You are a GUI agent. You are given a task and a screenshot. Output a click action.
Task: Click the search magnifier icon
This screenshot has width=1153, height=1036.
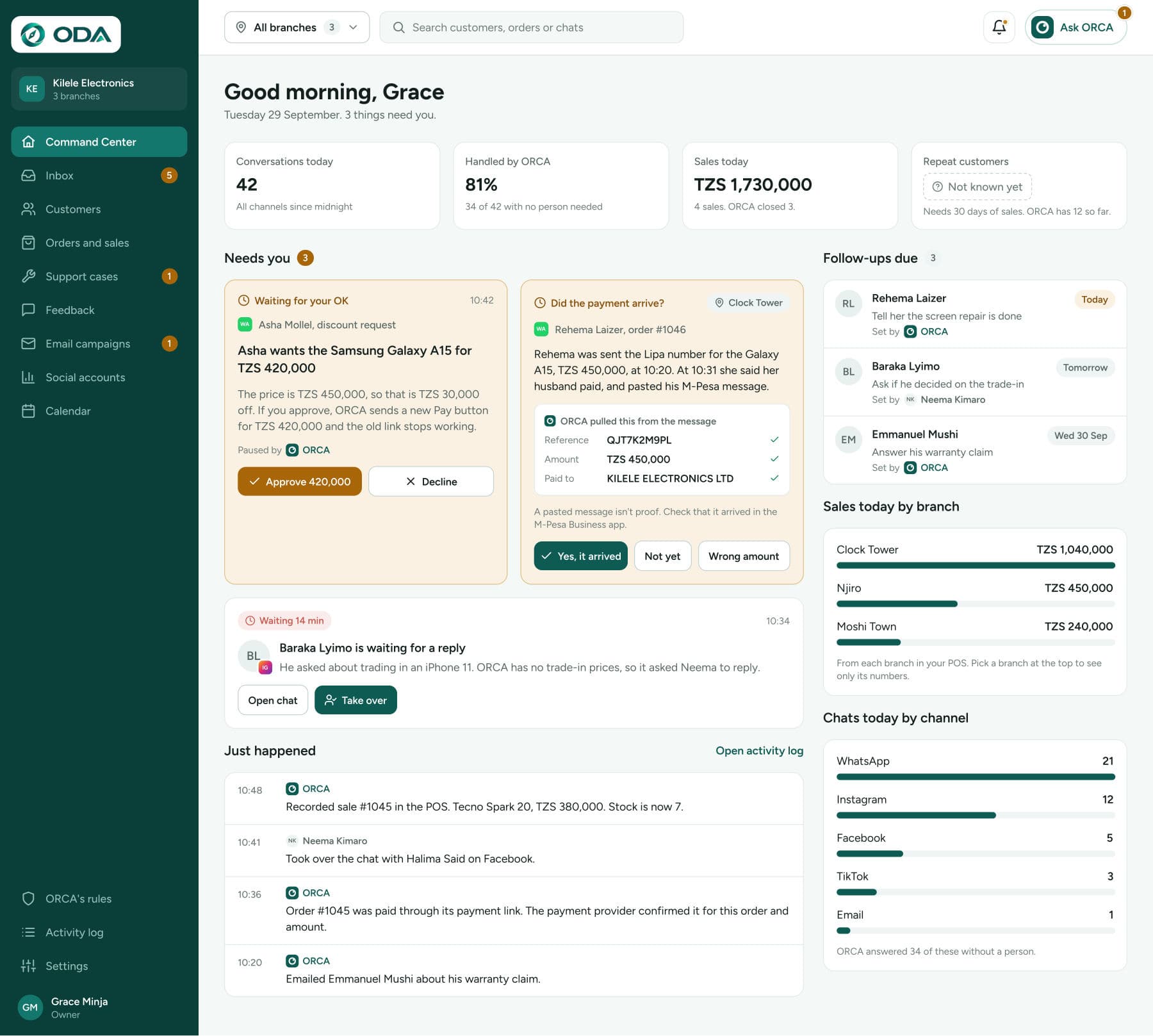[398, 28]
